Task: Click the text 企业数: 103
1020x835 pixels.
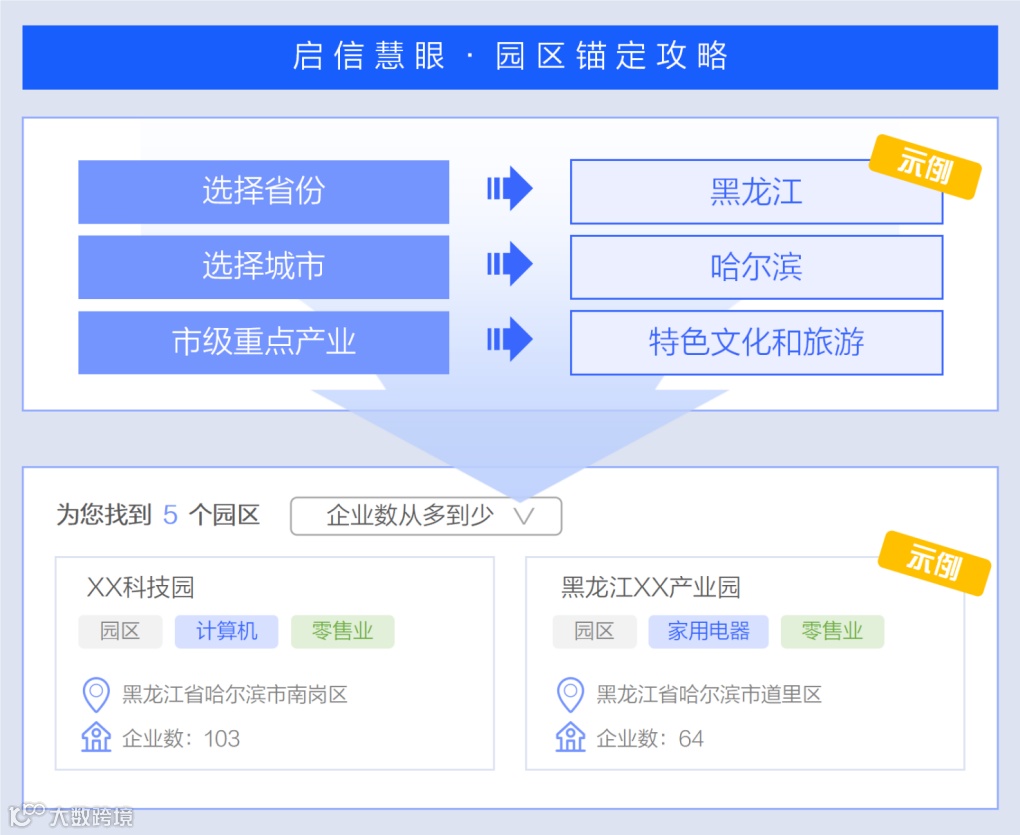Action: tap(181, 739)
